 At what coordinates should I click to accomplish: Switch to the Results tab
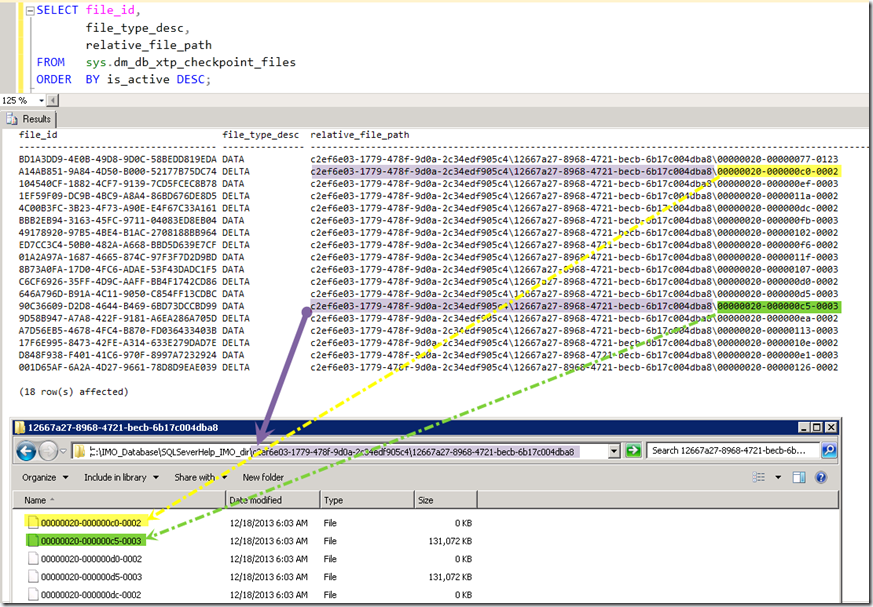click(30, 119)
